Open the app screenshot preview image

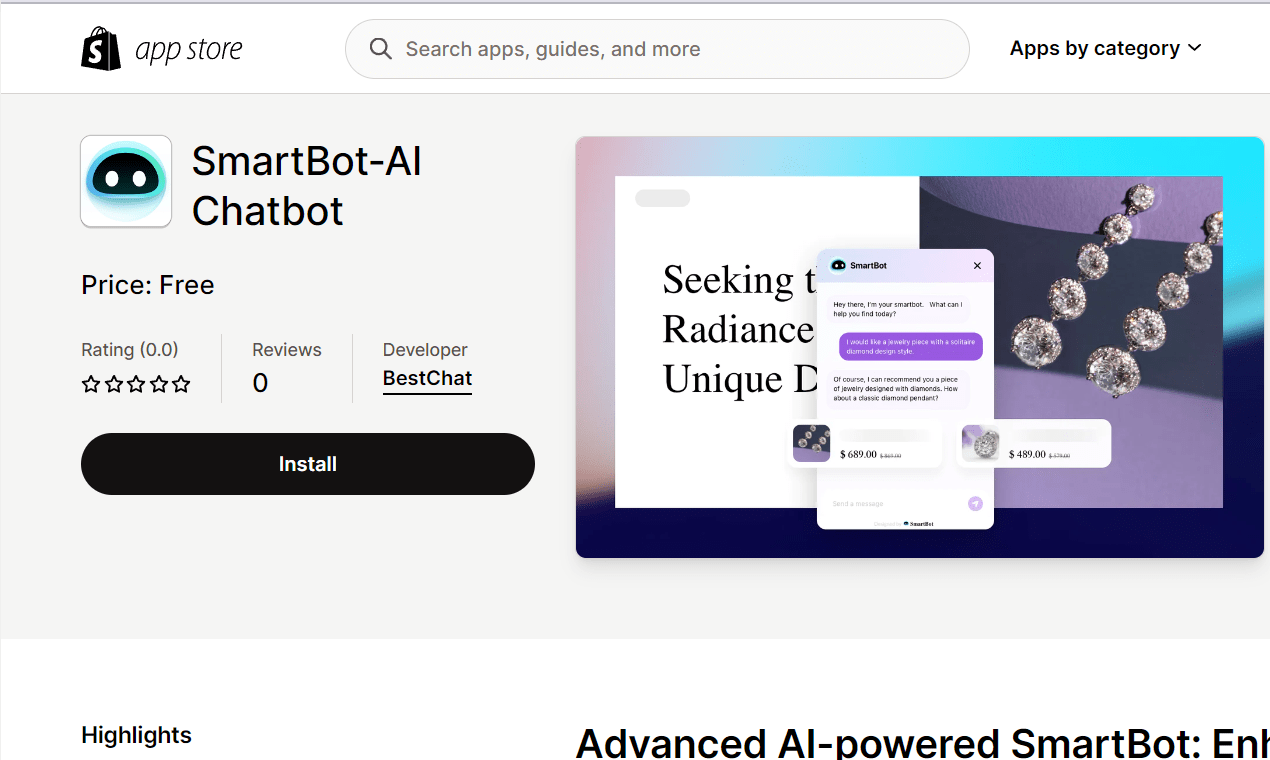pos(920,347)
